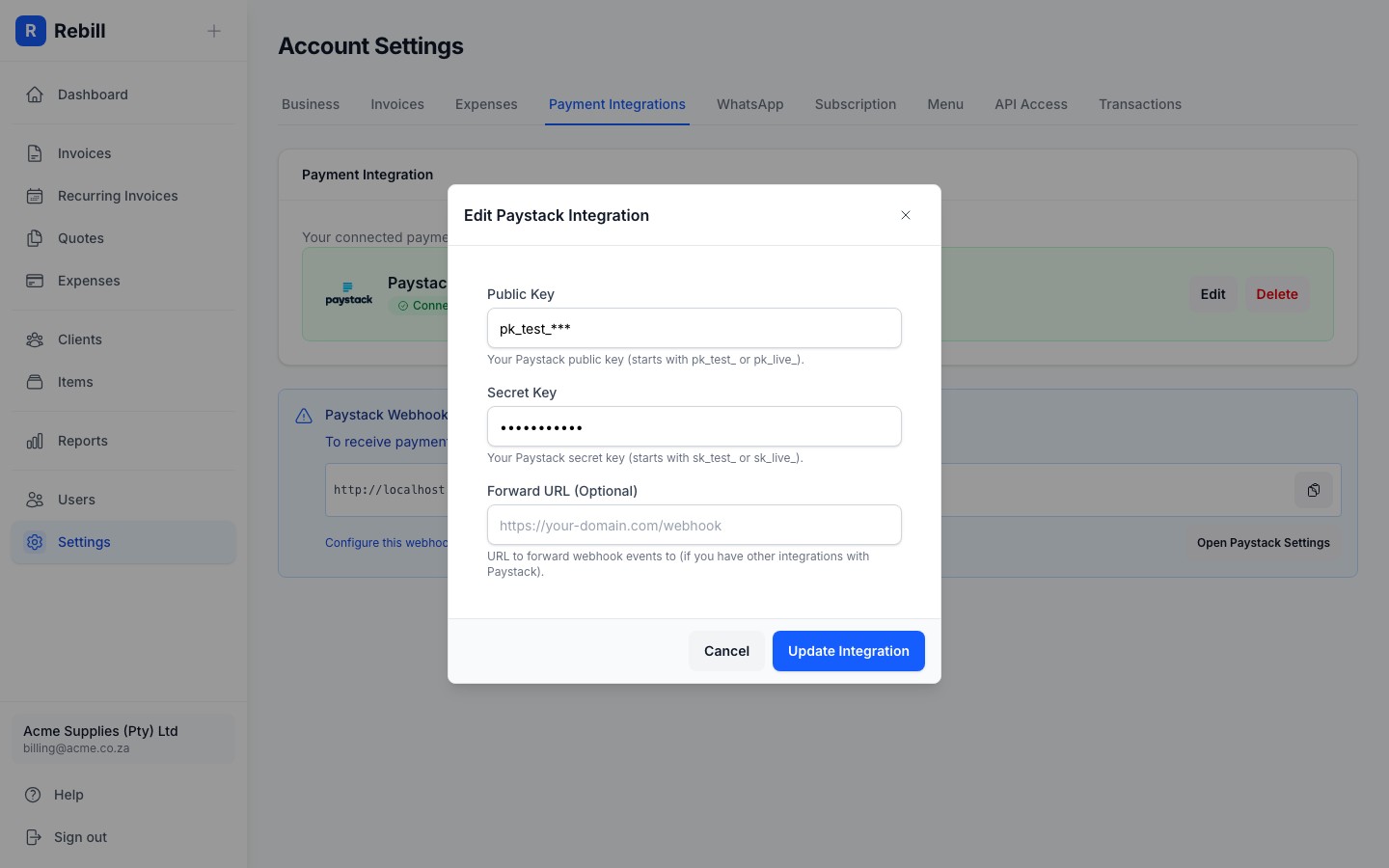Select the Clients icon

tap(35, 339)
